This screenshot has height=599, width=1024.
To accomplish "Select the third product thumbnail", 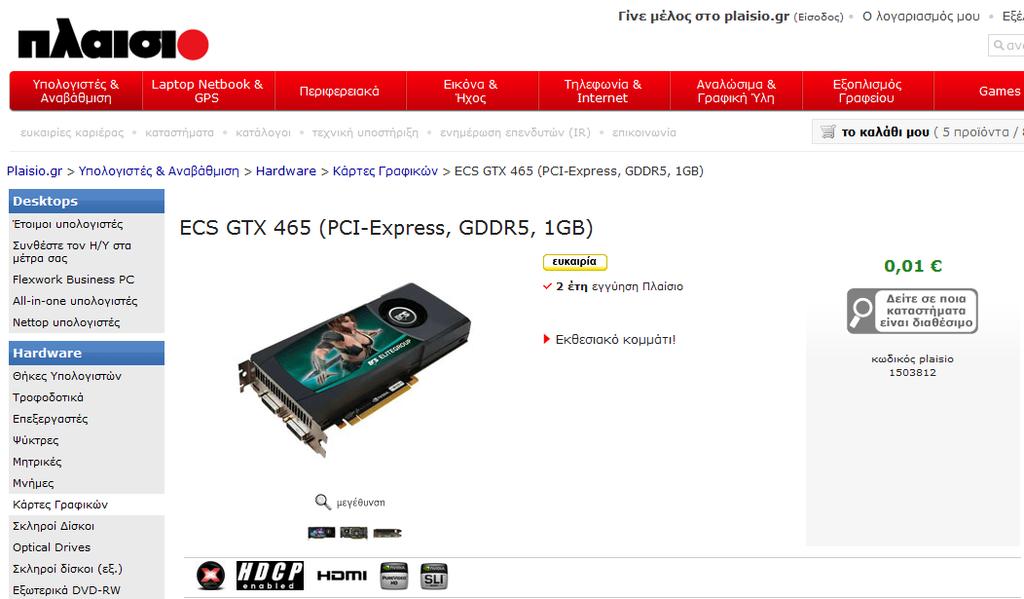I will tap(387, 533).
